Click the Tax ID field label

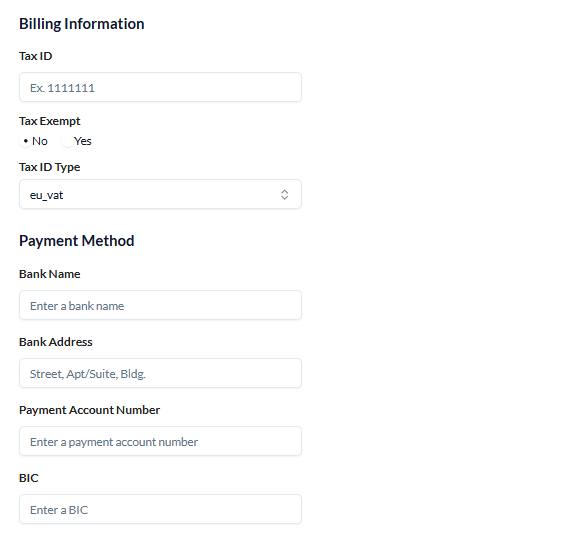point(36,56)
